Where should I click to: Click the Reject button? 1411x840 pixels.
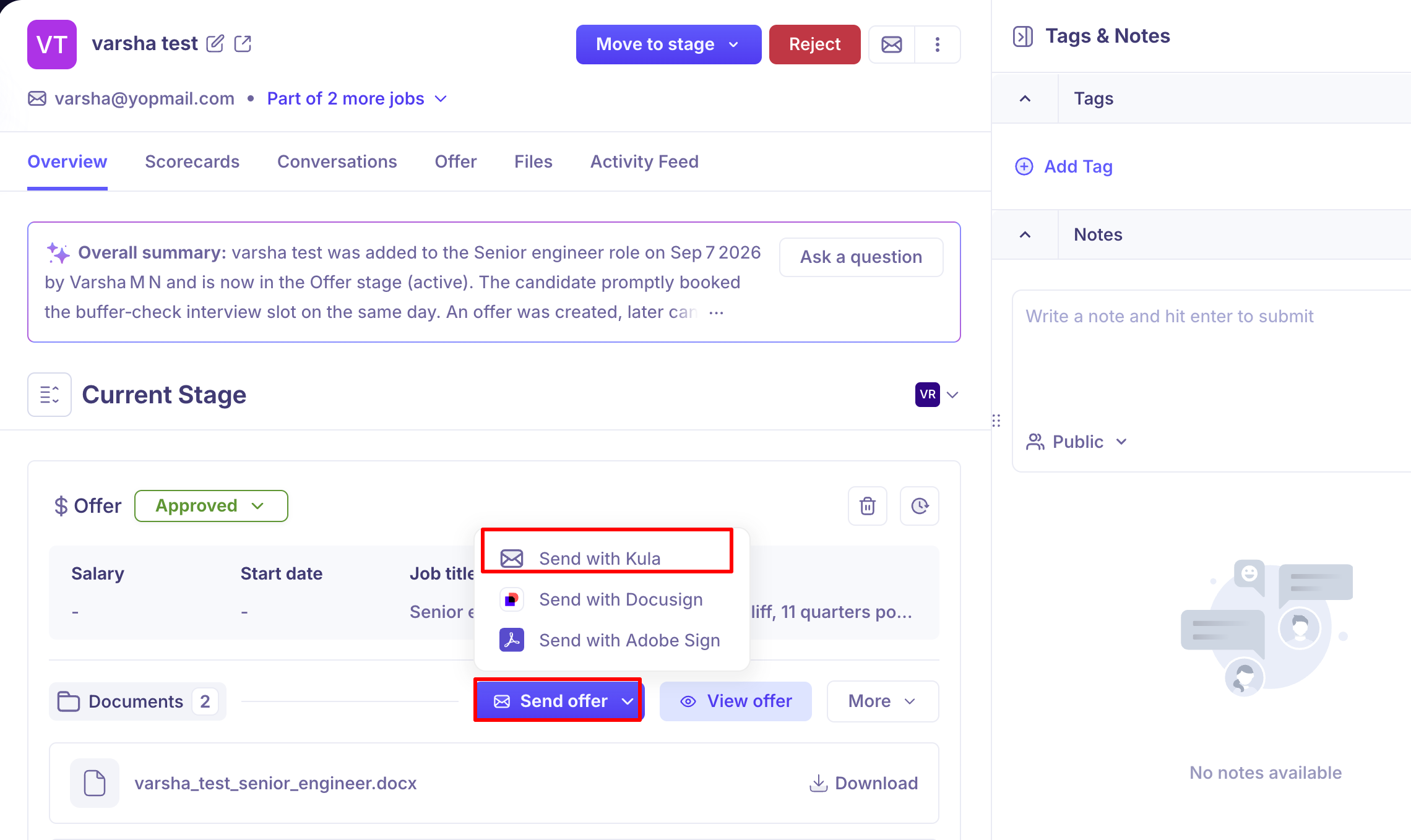[x=814, y=45]
